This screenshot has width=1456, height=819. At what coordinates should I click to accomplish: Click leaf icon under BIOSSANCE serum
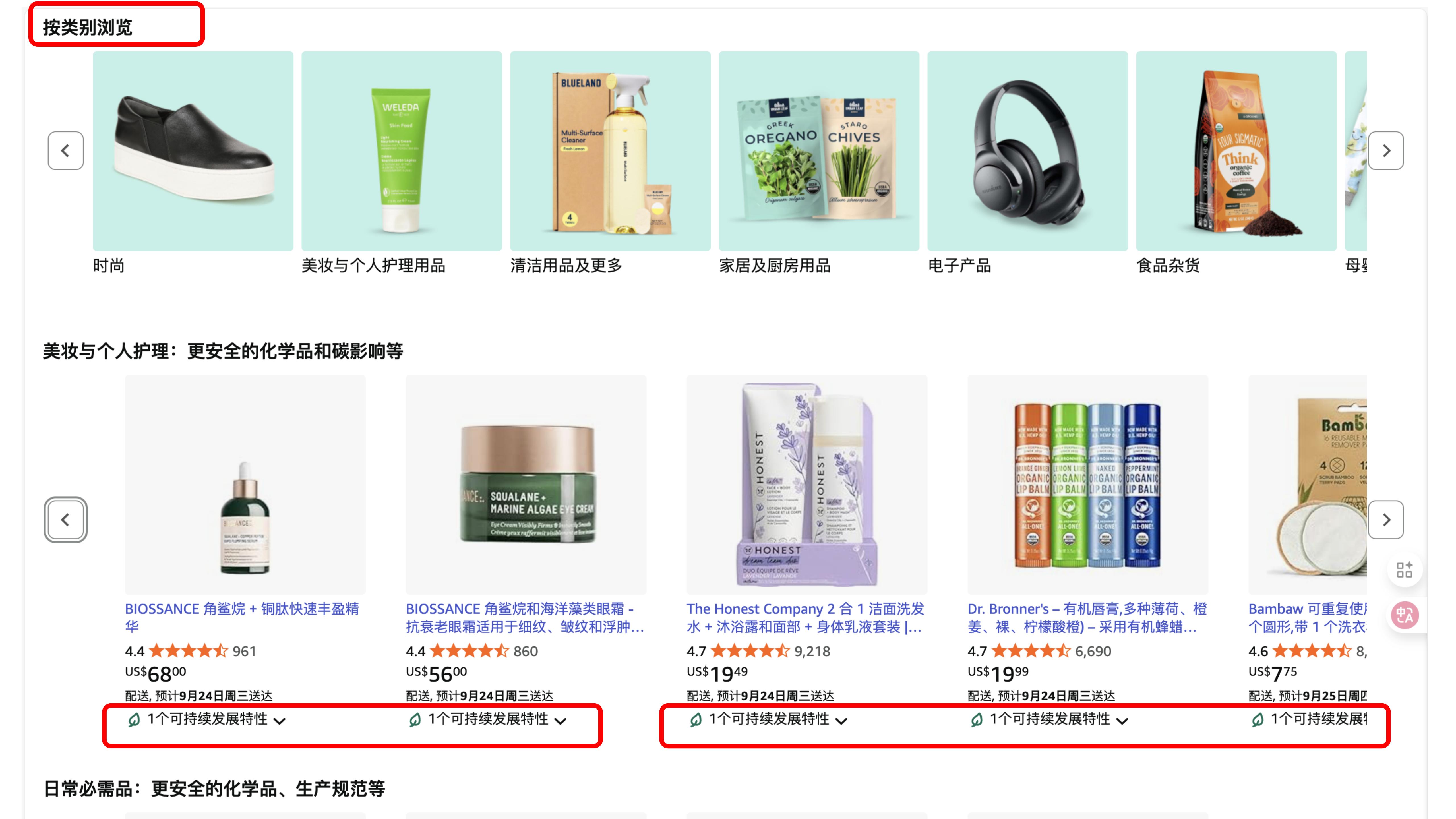(x=133, y=719)
